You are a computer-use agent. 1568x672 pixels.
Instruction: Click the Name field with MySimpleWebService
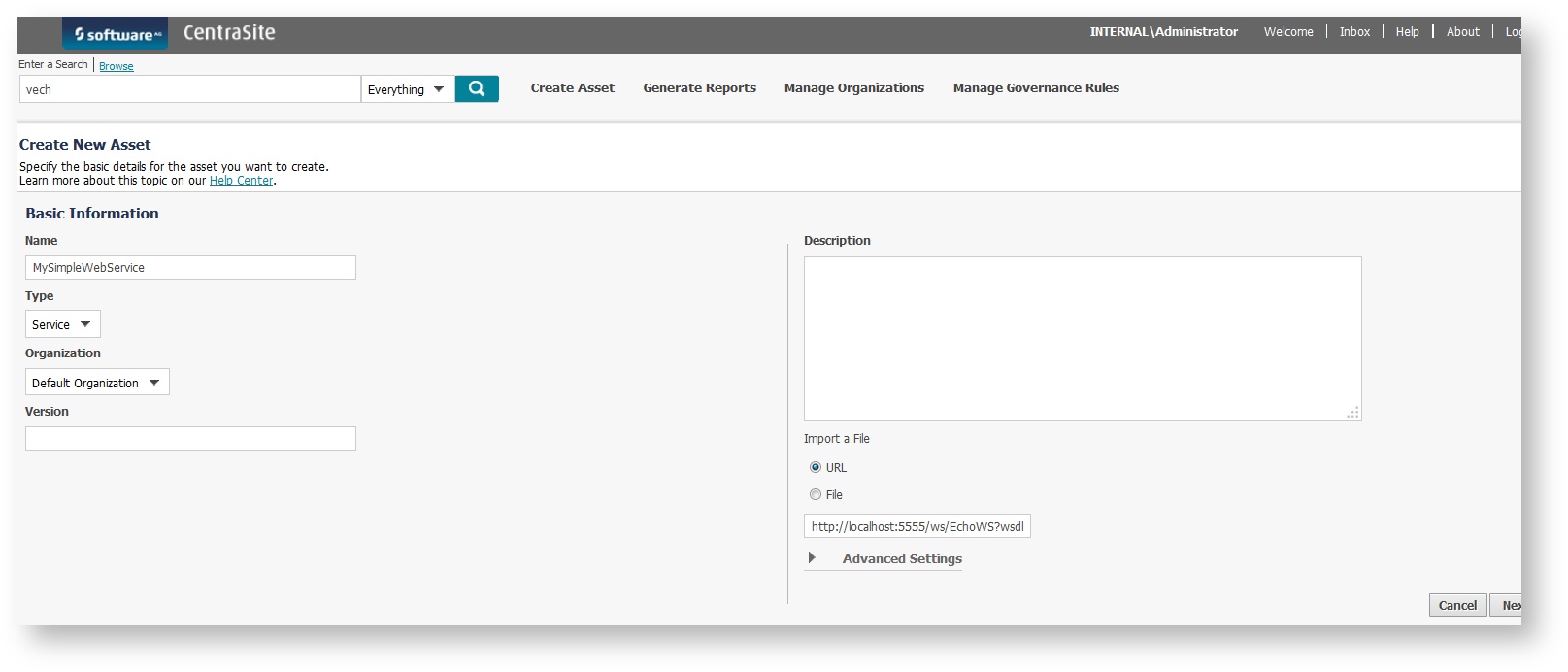tap(190, 268)
